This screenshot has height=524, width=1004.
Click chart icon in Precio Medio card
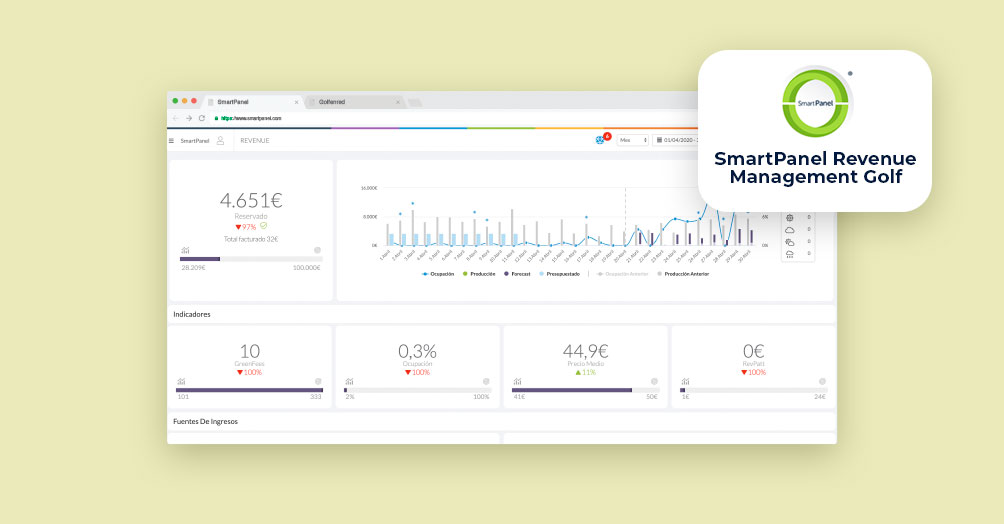517,382
